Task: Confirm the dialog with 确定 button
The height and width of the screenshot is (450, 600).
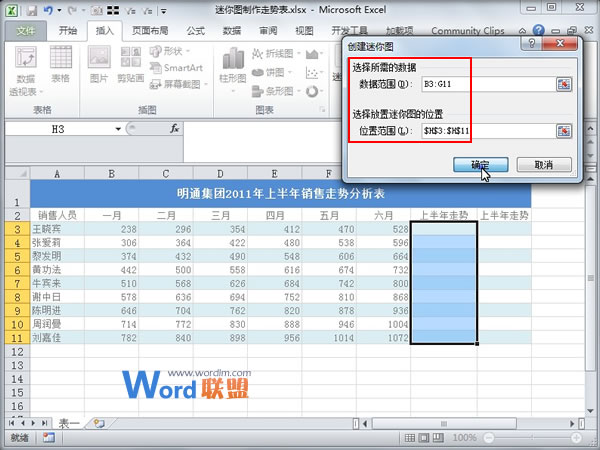Action: [x=479, y=164]
